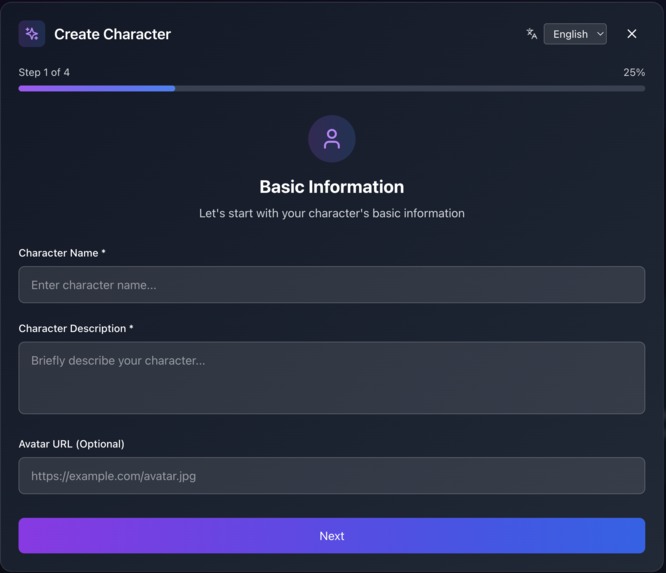This screenshot has width=666, height=573.
Task: Click the 'Create Character' title text
Action: (x=113, y=34)
